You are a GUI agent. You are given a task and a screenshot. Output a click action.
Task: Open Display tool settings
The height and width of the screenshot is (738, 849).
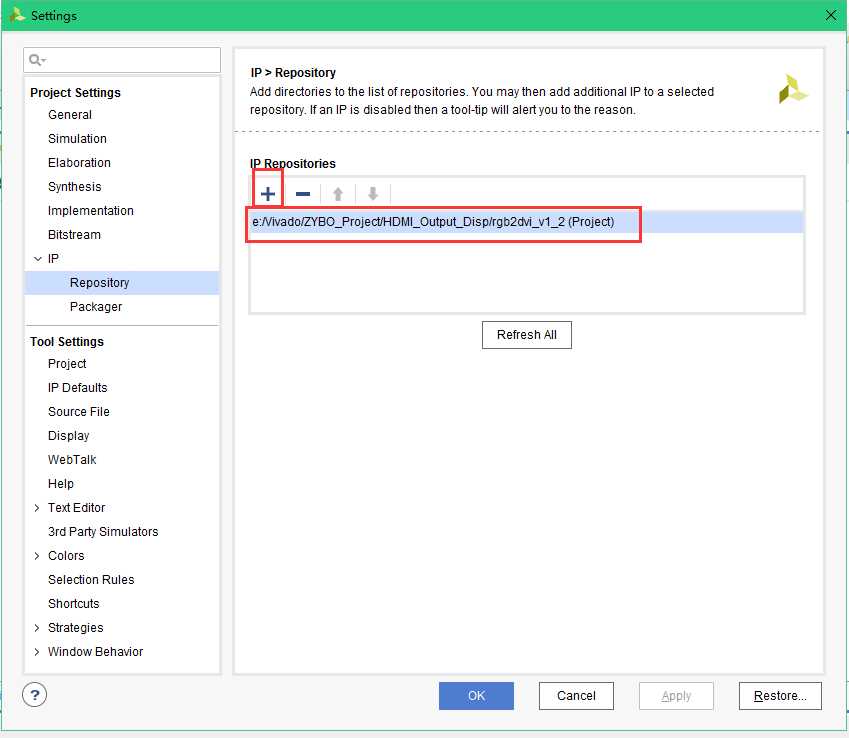tap(68, 436)
